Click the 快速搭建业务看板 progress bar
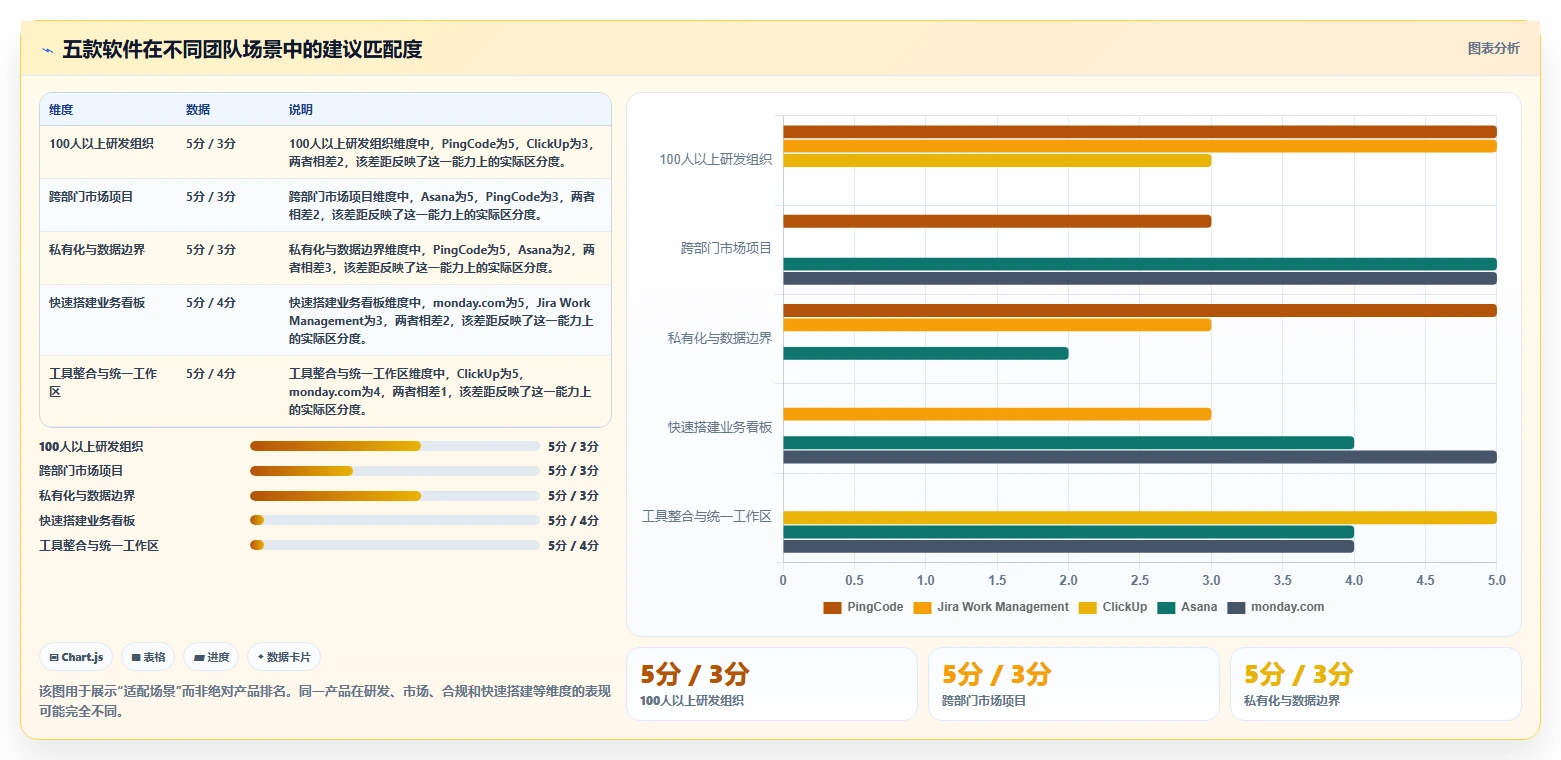Screen dimensions: 1561x760 click(x=394, y=520)
